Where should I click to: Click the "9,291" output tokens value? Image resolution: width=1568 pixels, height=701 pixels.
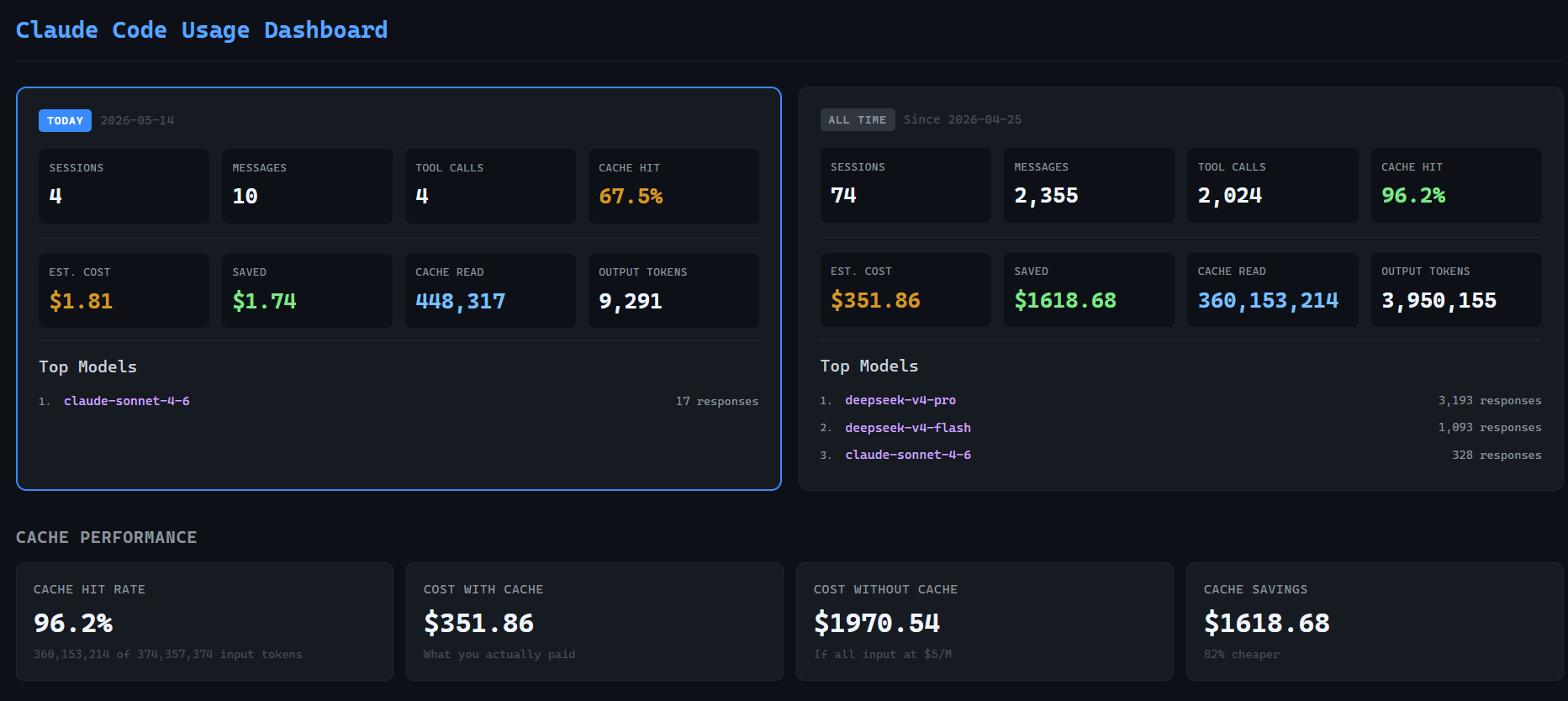pos(631,301)
